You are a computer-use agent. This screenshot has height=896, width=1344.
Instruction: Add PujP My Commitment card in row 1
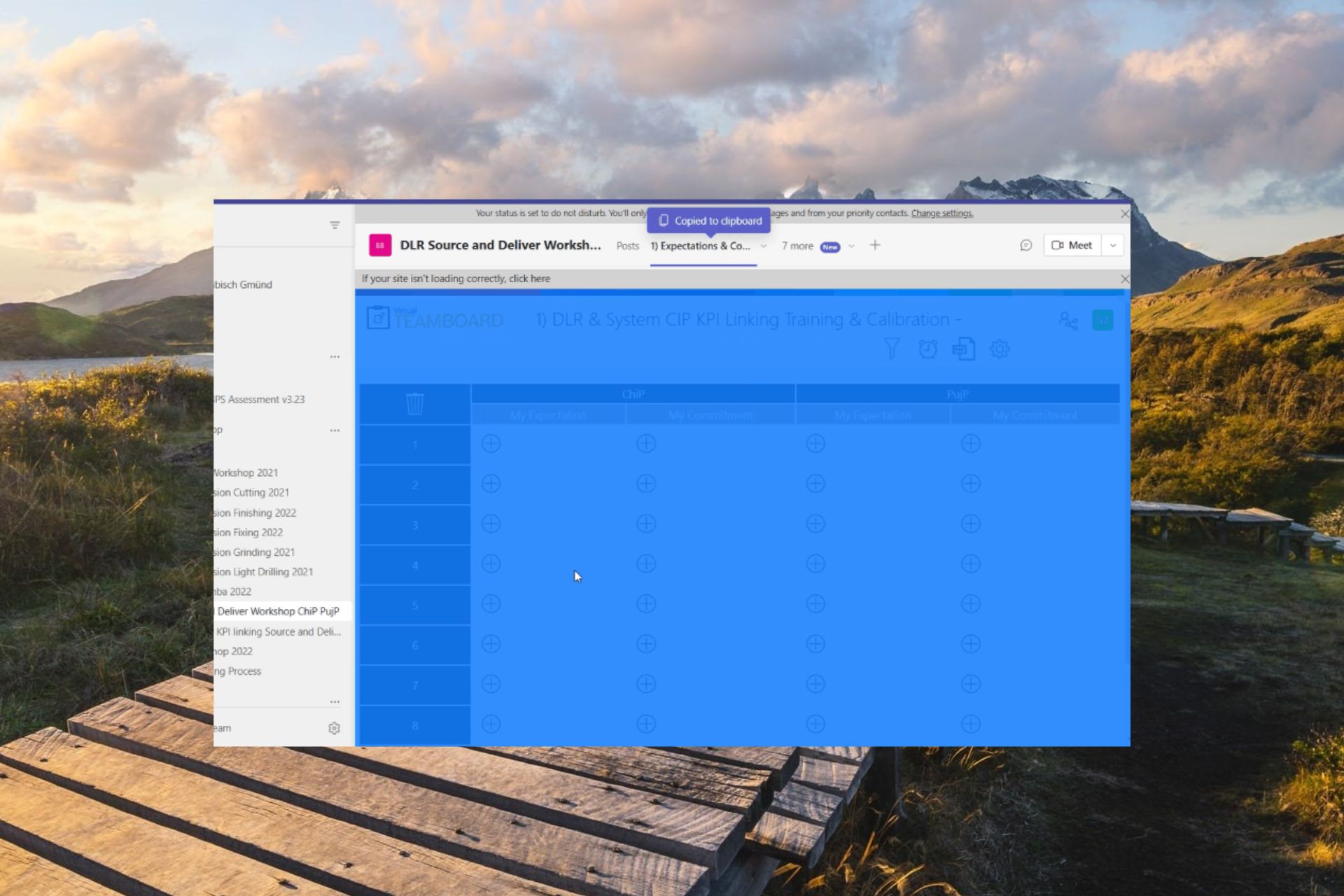click(970, 443)
